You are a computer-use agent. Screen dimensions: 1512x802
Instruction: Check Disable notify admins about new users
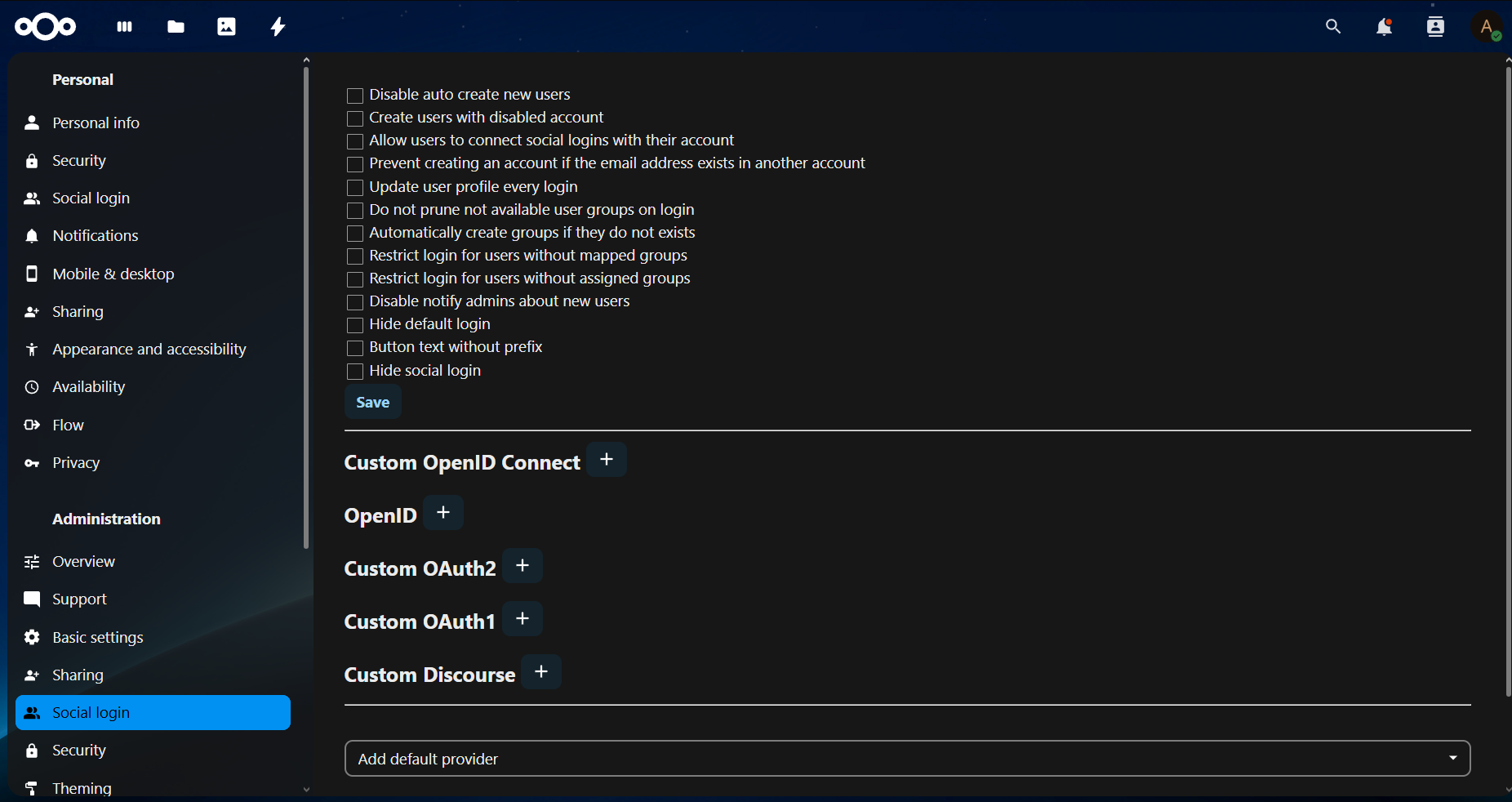tap(355, 302)
